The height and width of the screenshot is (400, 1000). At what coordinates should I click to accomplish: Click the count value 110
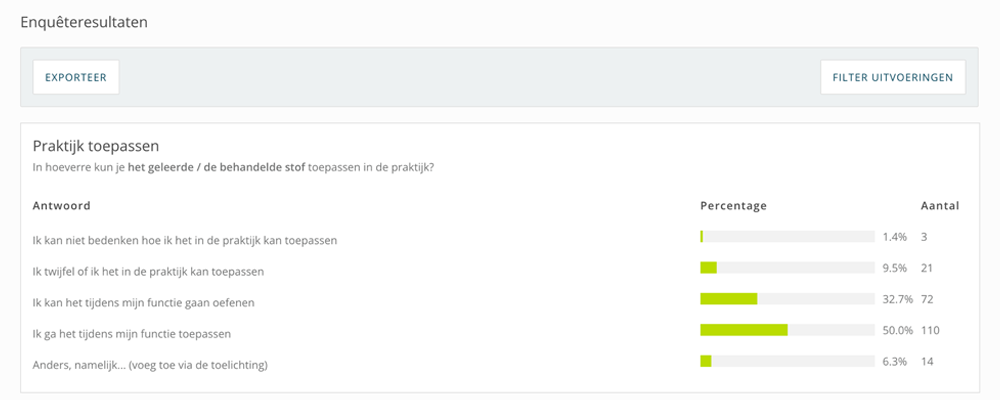[931, 330]
